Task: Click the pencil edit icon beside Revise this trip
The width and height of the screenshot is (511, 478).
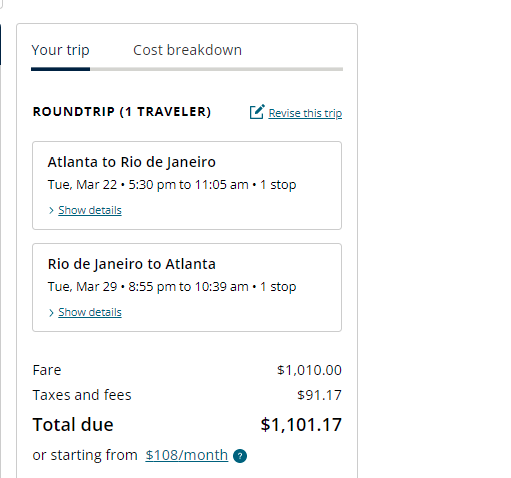Action: coord(257,112)
